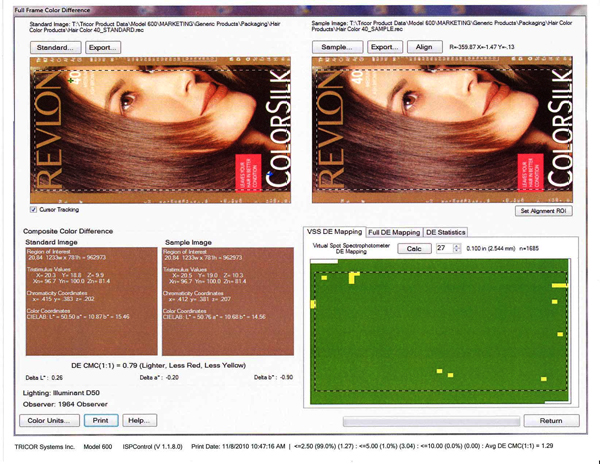Click the blue cursor marker on standard image
The width and height of the screenshot is (600, 464).
click(x=269, y=174)
